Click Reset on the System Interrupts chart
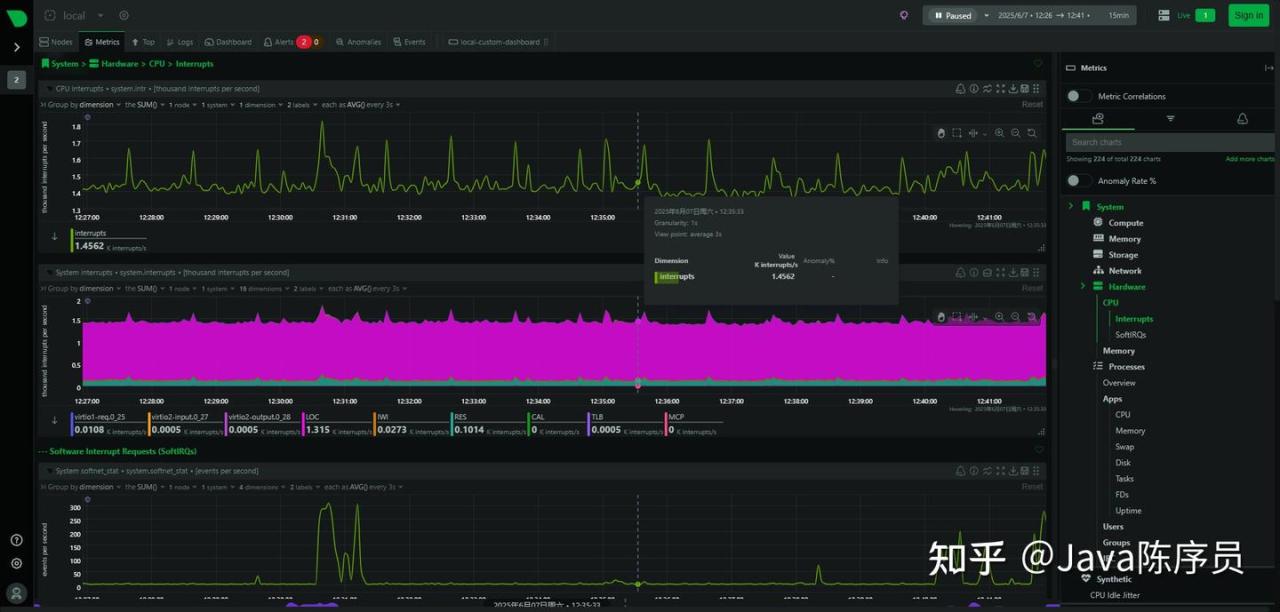Screen dimensions: 1280x612 (x=1032, y=289)
